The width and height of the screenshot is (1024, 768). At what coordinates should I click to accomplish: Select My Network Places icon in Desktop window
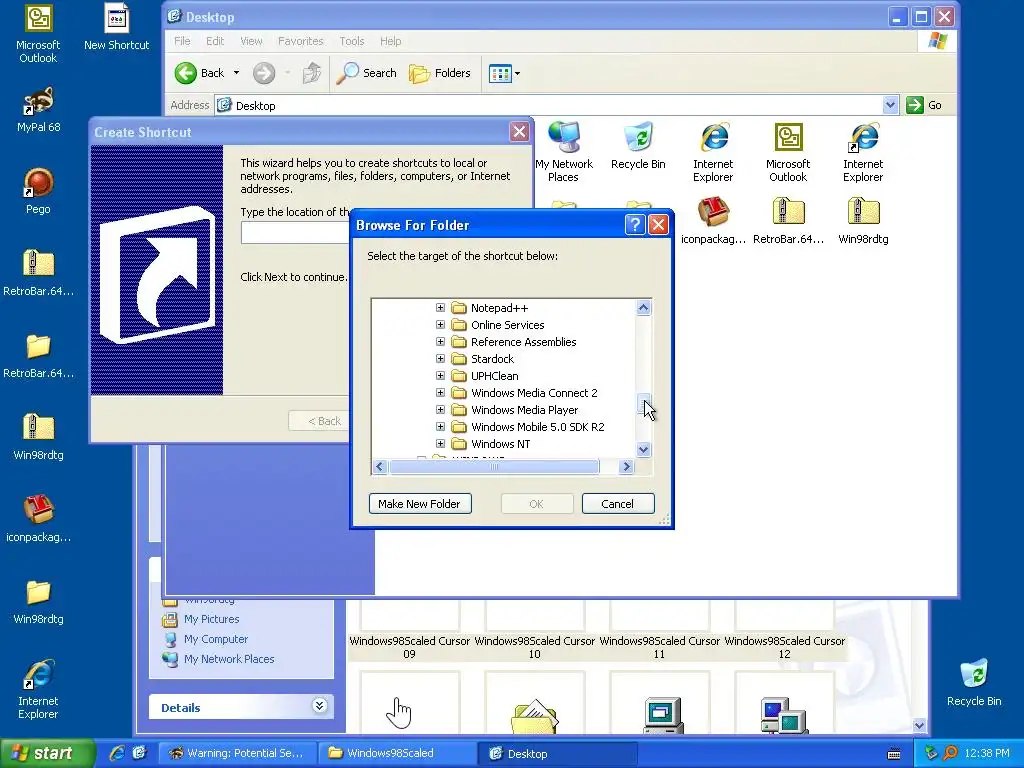point(564,152)
